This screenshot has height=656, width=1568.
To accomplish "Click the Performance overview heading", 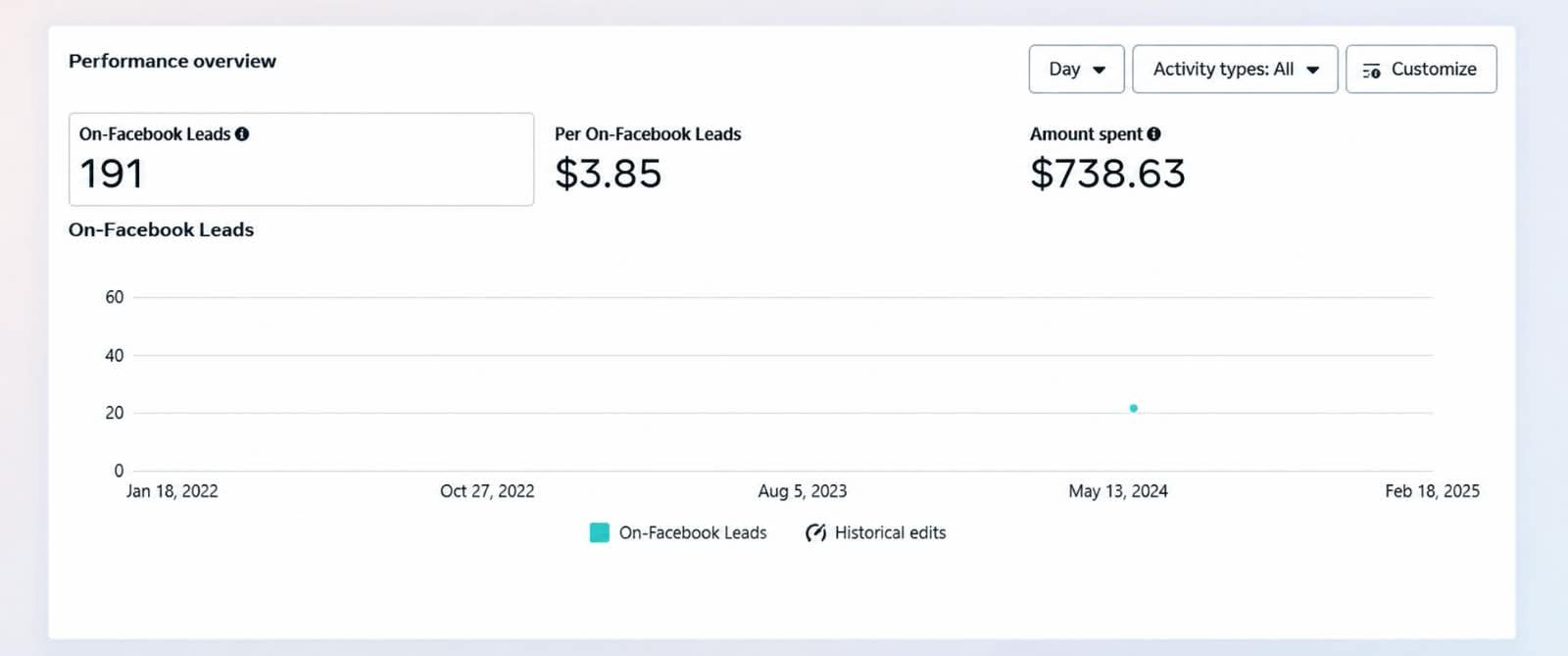I will (172, 61).
